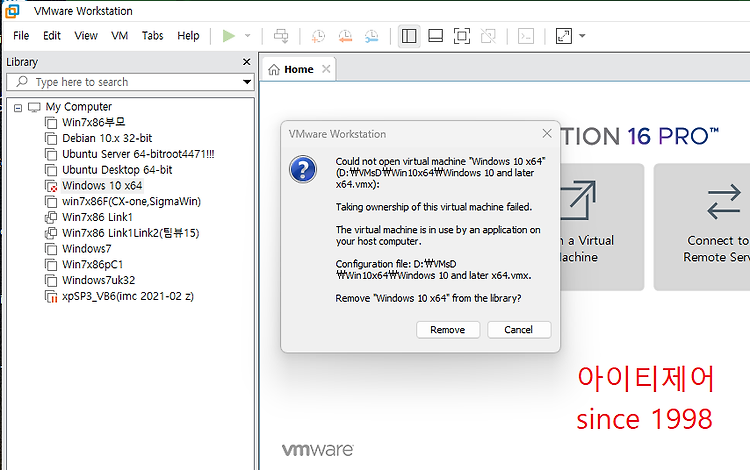Click the Connect to Remote Server tile
The image size is (750, 470).
[702, 227]
